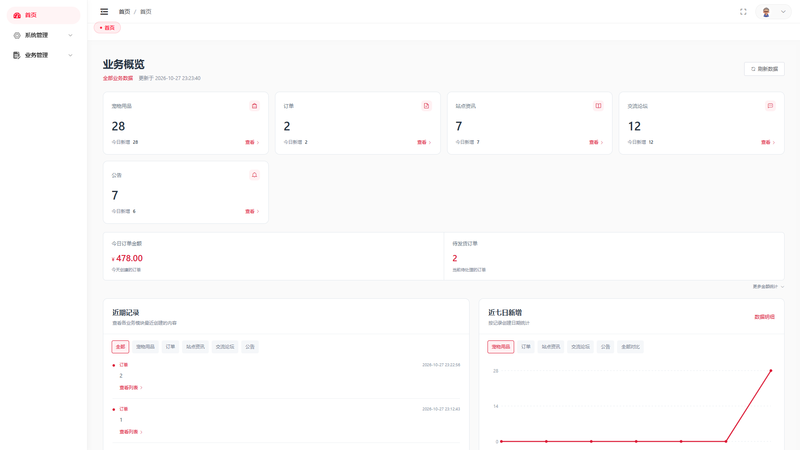Toggle the sidebar collapse hamburger icon
This screenshot has height=450, width=800.
(x=104, y=11)
